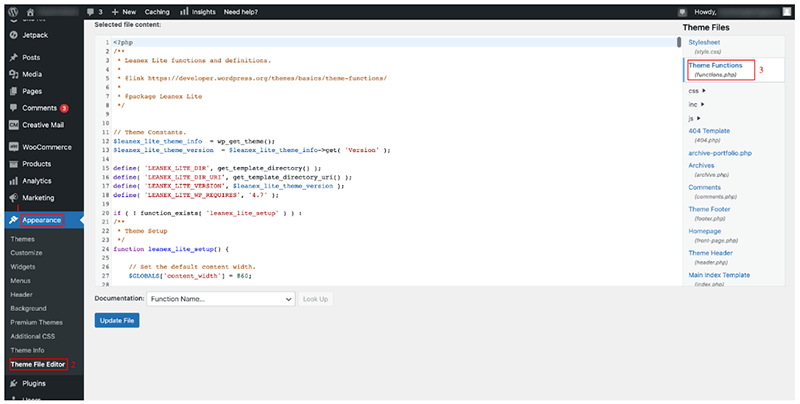Open the Comments comments.php file
800x404 pixels.
(713, 192)
